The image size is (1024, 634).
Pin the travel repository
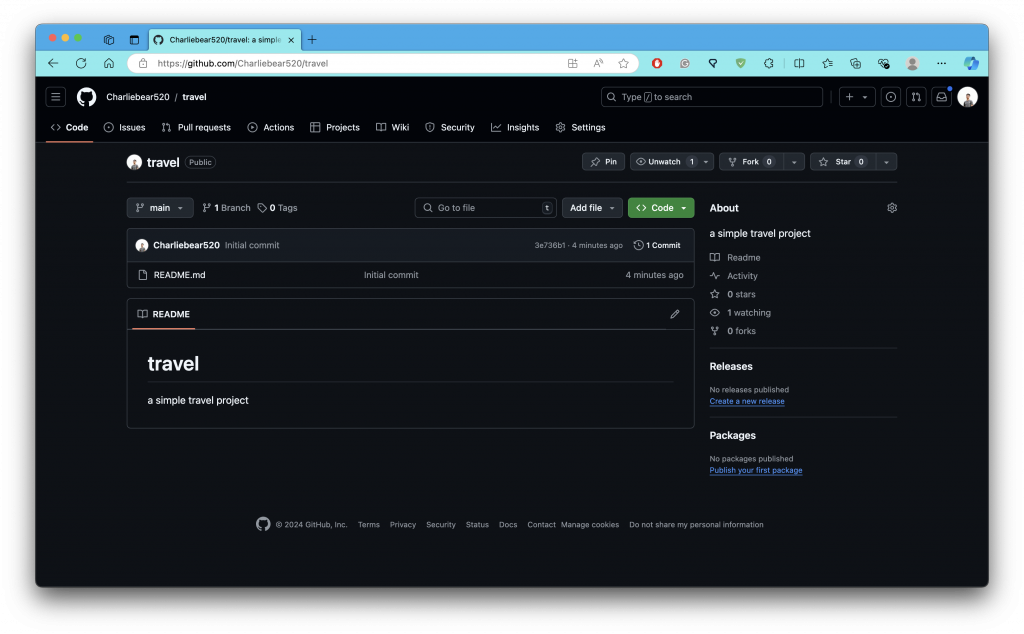pos(603,162)
